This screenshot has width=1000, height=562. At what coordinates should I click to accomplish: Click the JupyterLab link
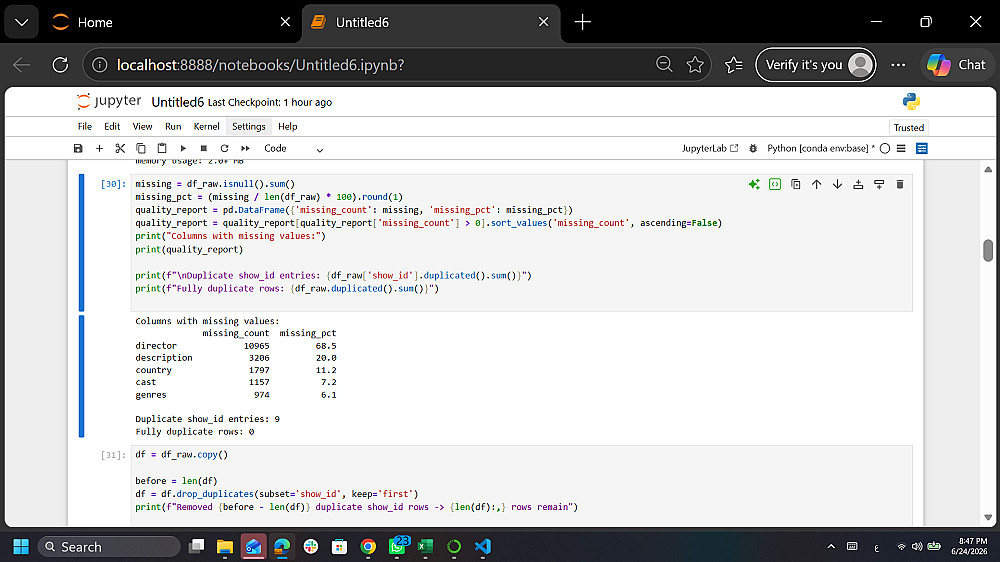pos(710,148)
